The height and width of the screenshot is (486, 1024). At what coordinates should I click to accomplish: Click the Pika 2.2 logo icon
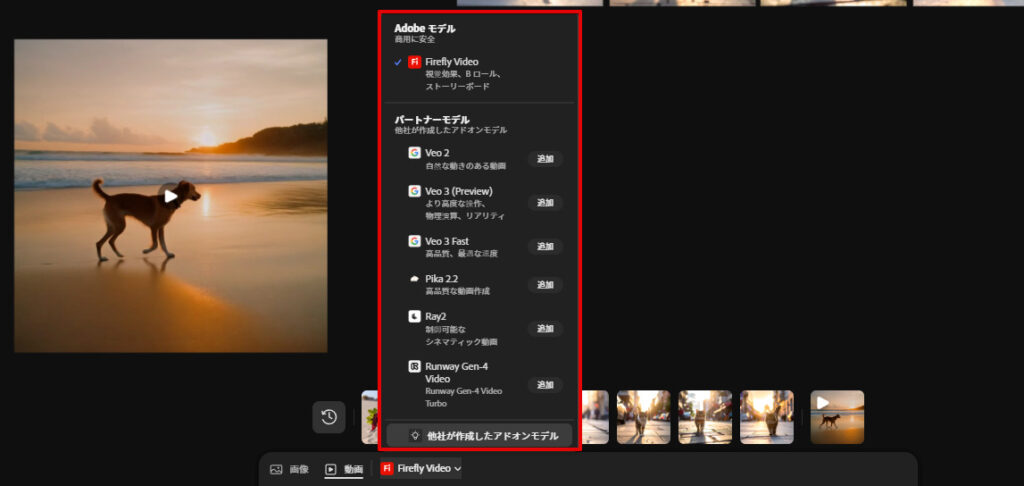click(x=414, y=278)
